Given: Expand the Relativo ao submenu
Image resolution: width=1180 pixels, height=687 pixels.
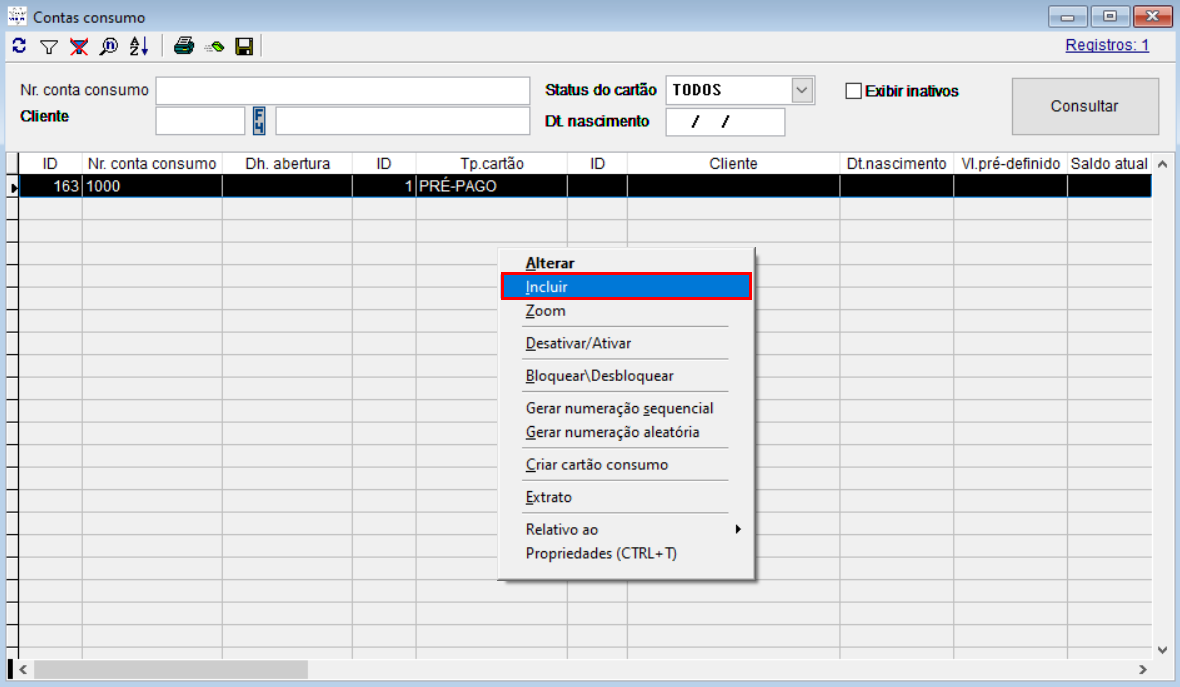Looking at the screenshot, I should (630, 529).
